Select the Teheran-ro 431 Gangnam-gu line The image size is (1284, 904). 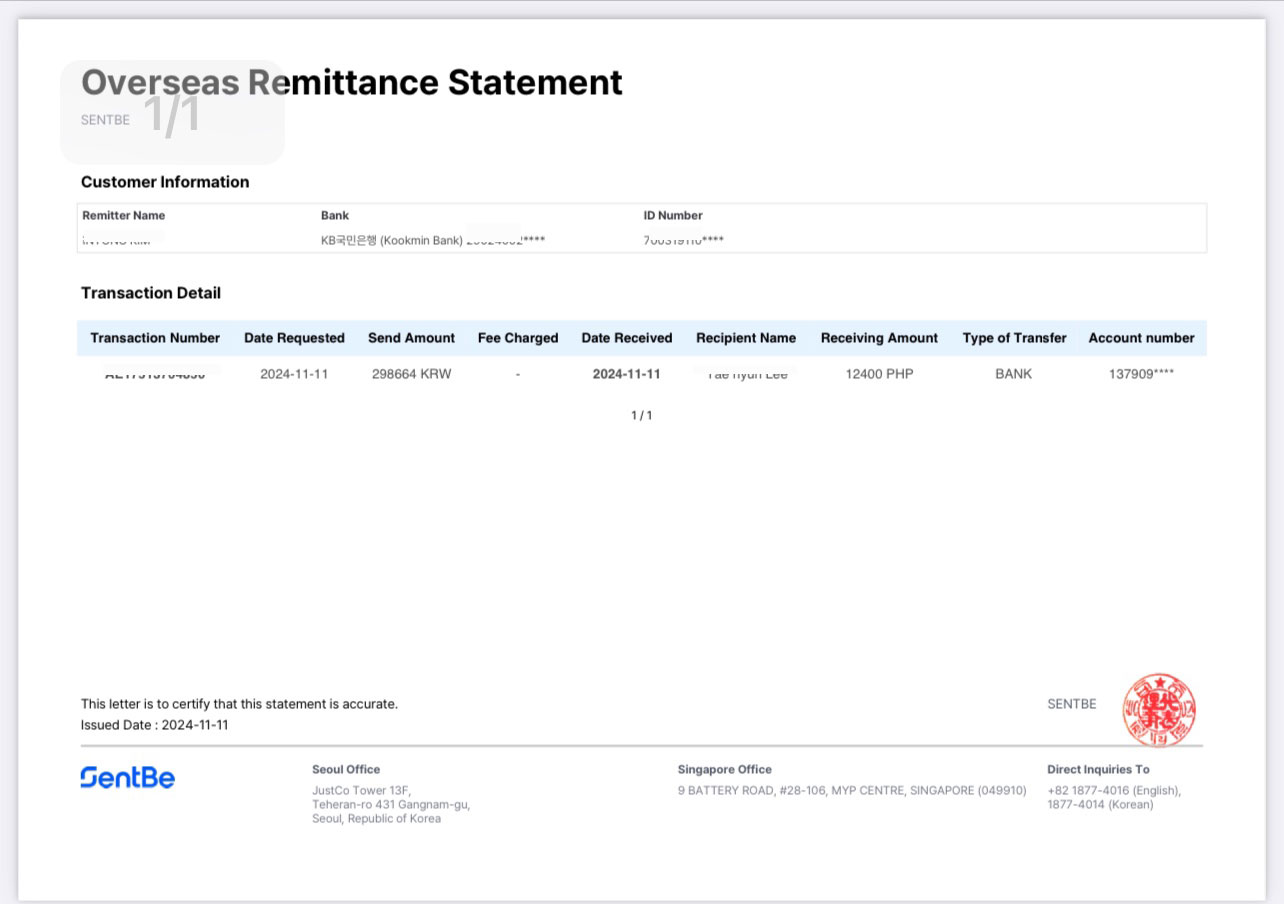pos(391,804)
